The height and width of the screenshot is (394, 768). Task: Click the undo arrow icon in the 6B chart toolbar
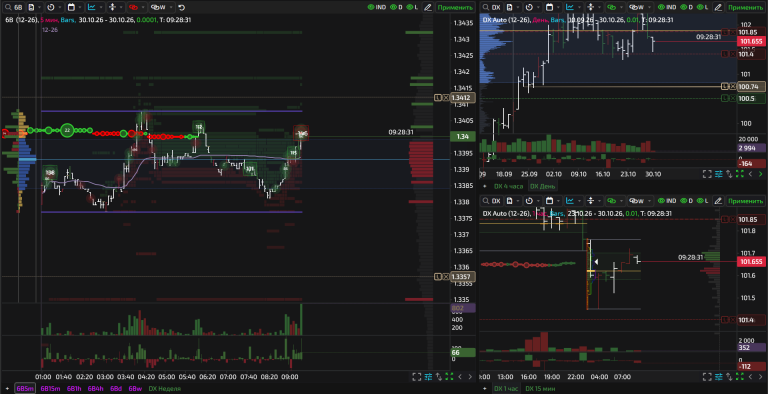(182, 7)
